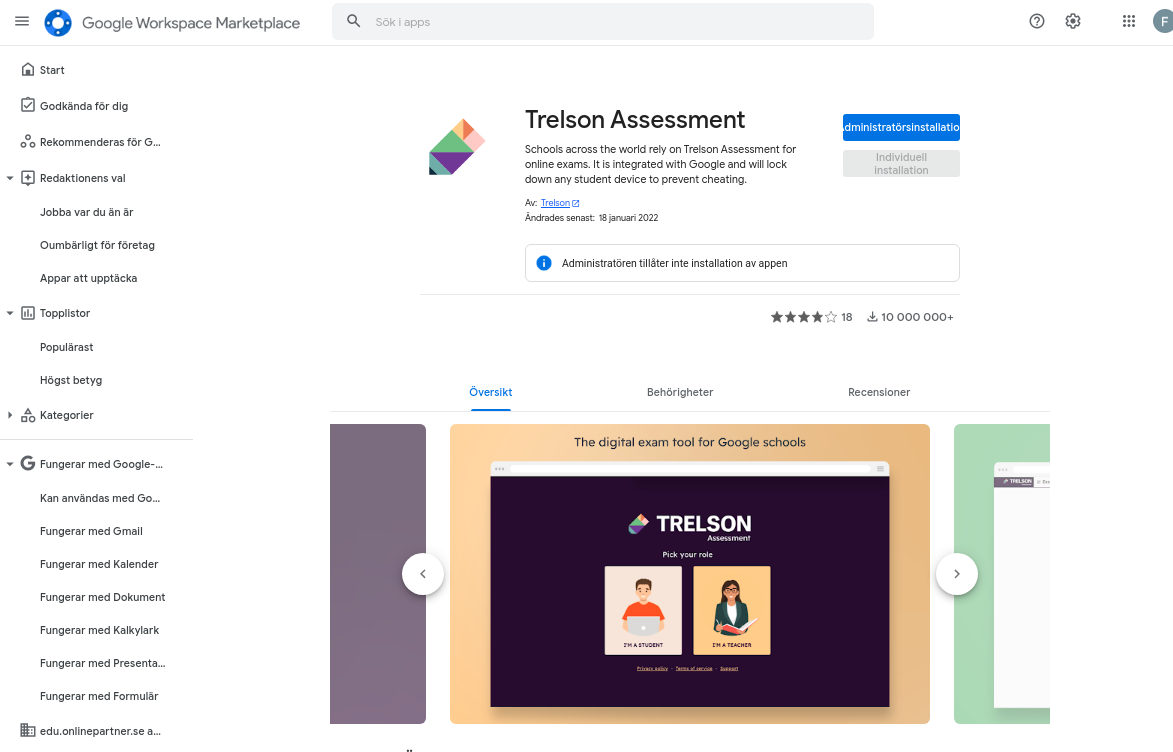Open Fungerar med Formulär

pos(97,695)
